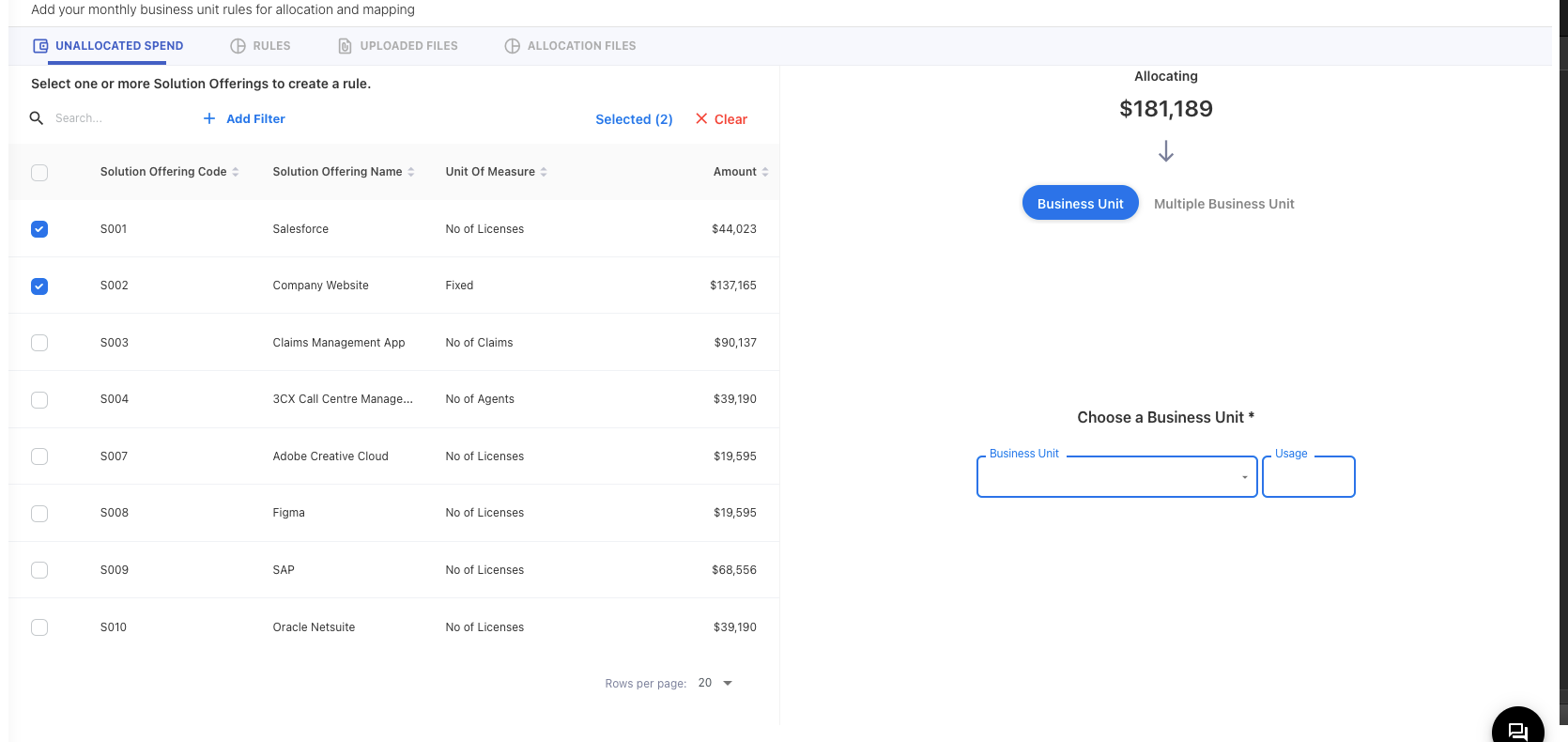Go to the Allocation Files tab
Viewport: 1568px width, 742px height.
tap(570, 46)
